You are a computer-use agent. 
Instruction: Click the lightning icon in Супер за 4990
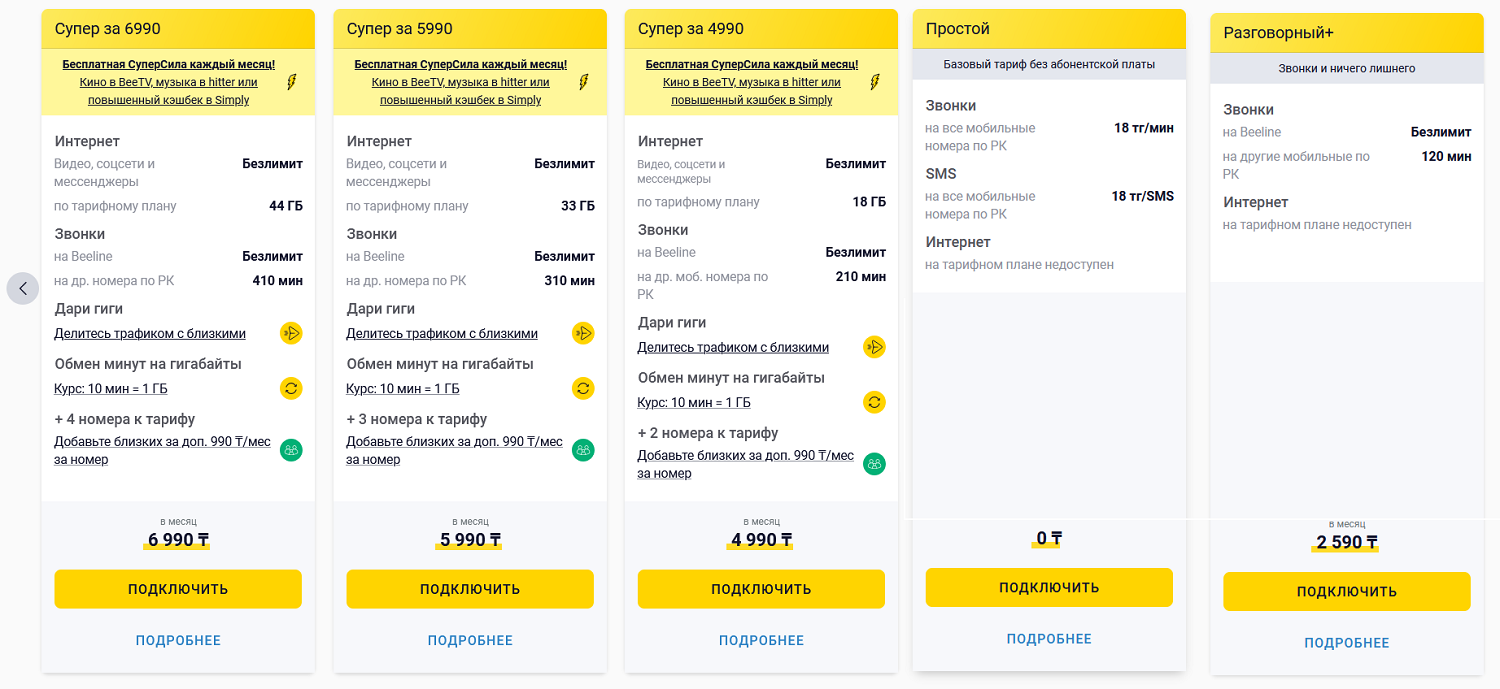[874, 82]
